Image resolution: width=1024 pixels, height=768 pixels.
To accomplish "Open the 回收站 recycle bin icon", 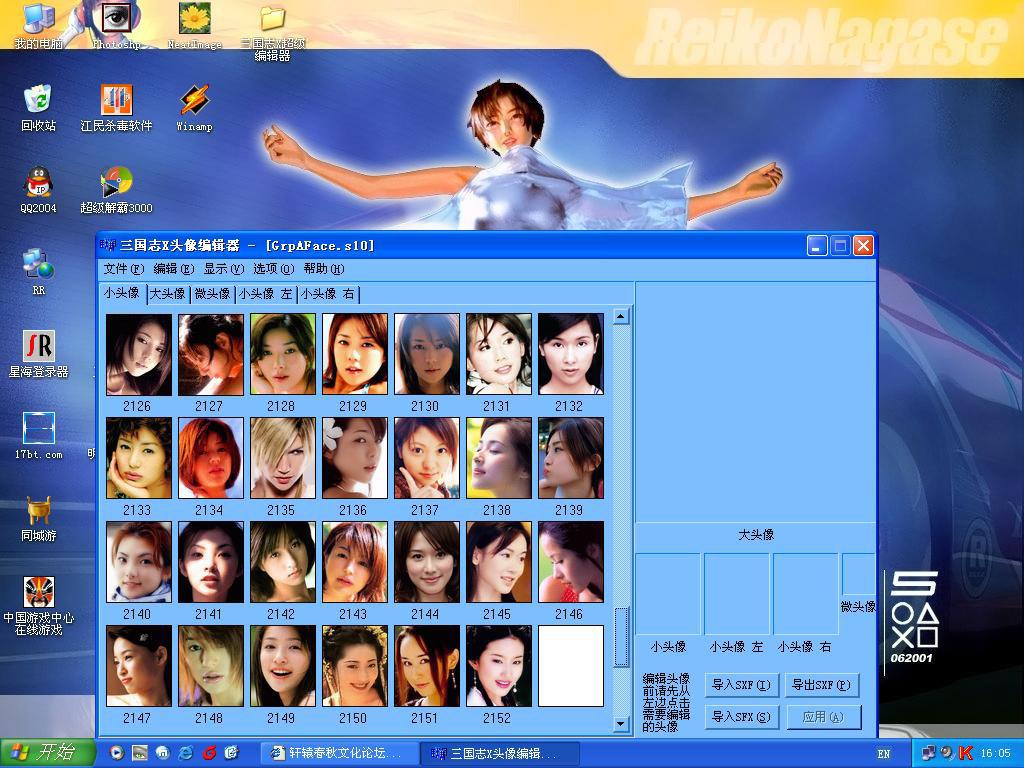I will pos(38,101).
